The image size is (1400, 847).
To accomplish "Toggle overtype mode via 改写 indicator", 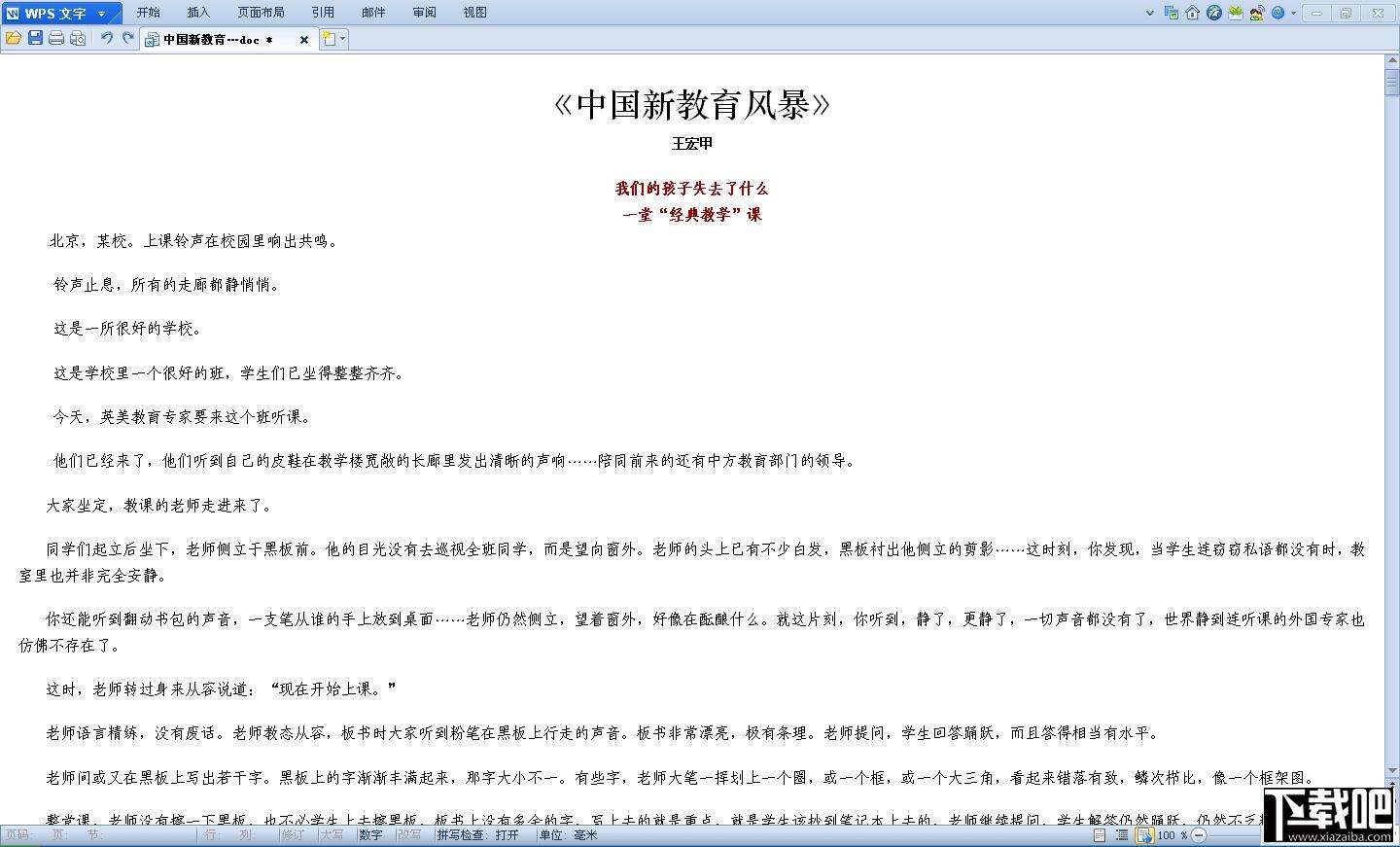I will (x=408, y=834).
